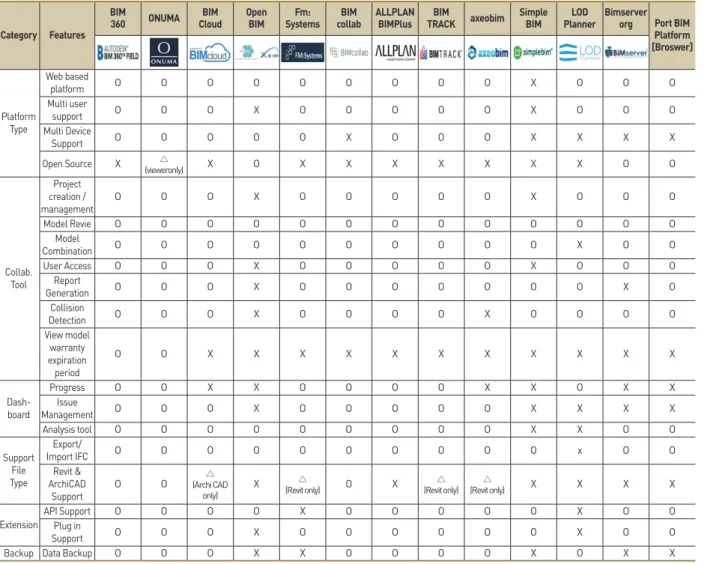Viewport: 704px width, 564px height.
Task: Click the BIMcloud logo
Action: tap(210, 53)
